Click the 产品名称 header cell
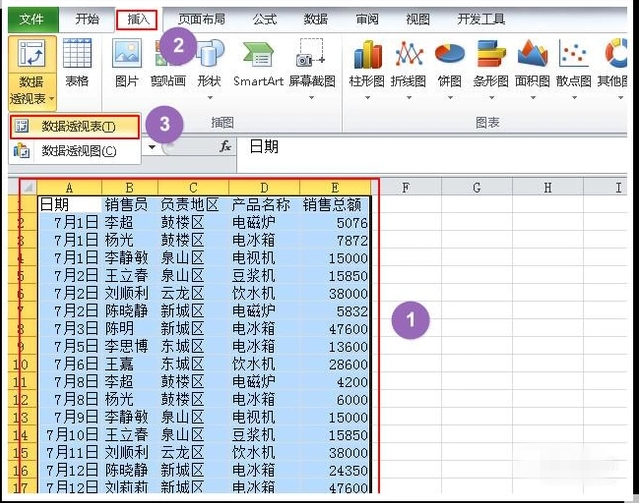 [x=264, y=205]
